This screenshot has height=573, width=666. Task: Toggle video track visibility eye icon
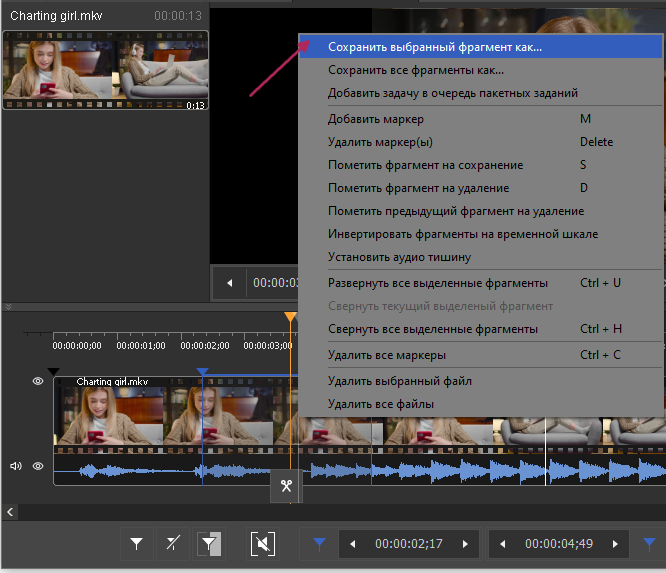(x=38, y=381)
